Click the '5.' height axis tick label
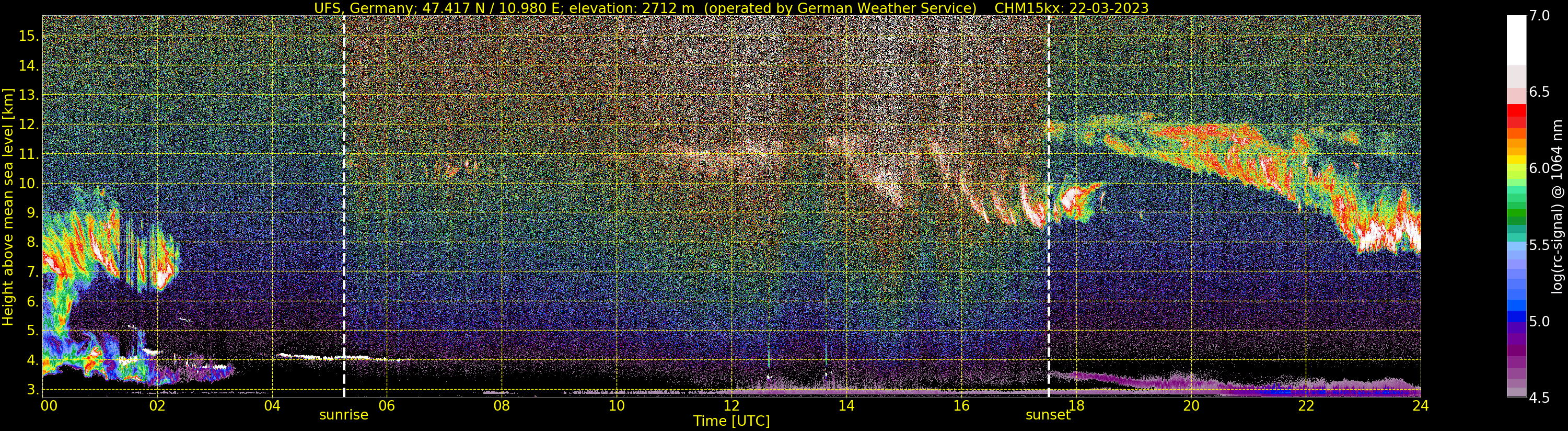1568x431 pixels. tap(32, 331)
